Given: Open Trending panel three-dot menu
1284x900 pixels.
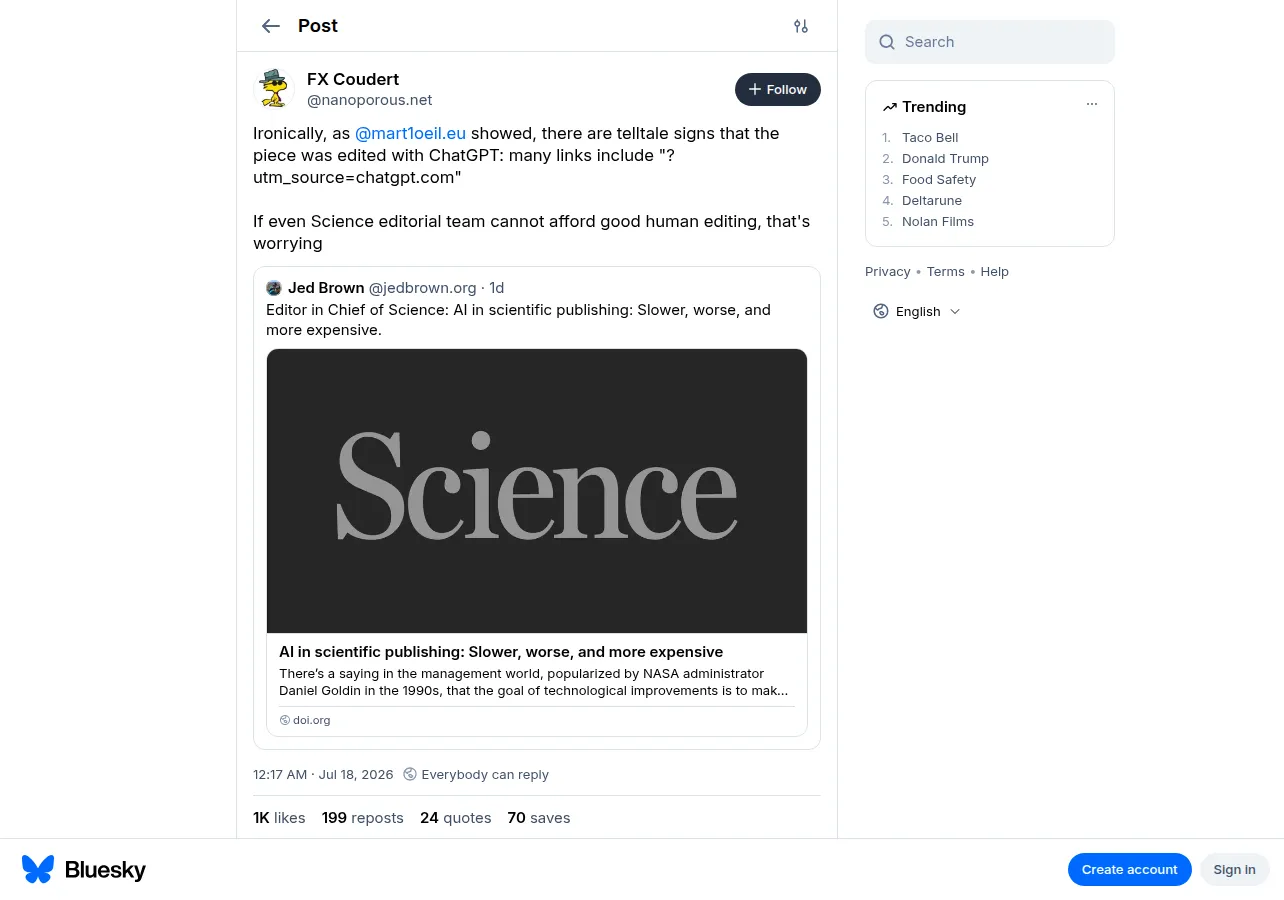Looking at the screenshot, I should click(1092, 104).
